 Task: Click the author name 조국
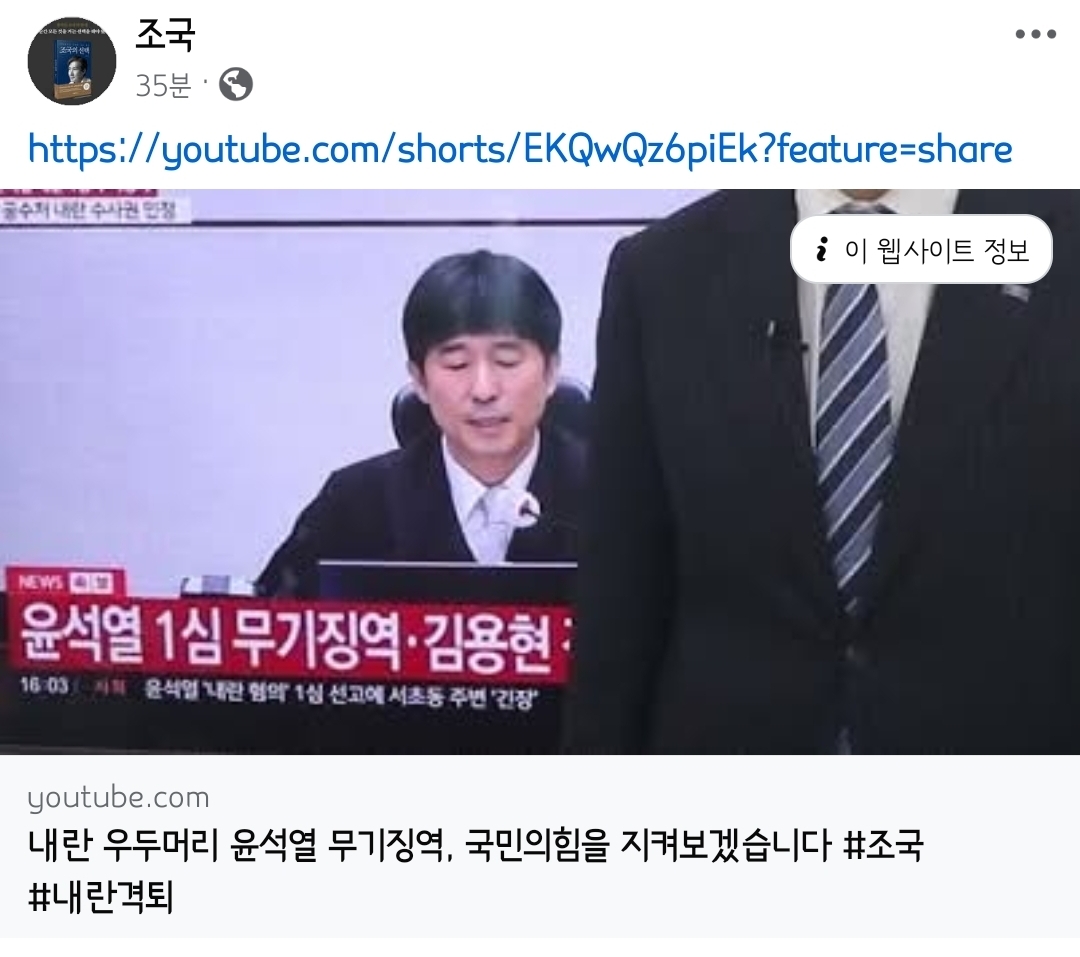165,34
